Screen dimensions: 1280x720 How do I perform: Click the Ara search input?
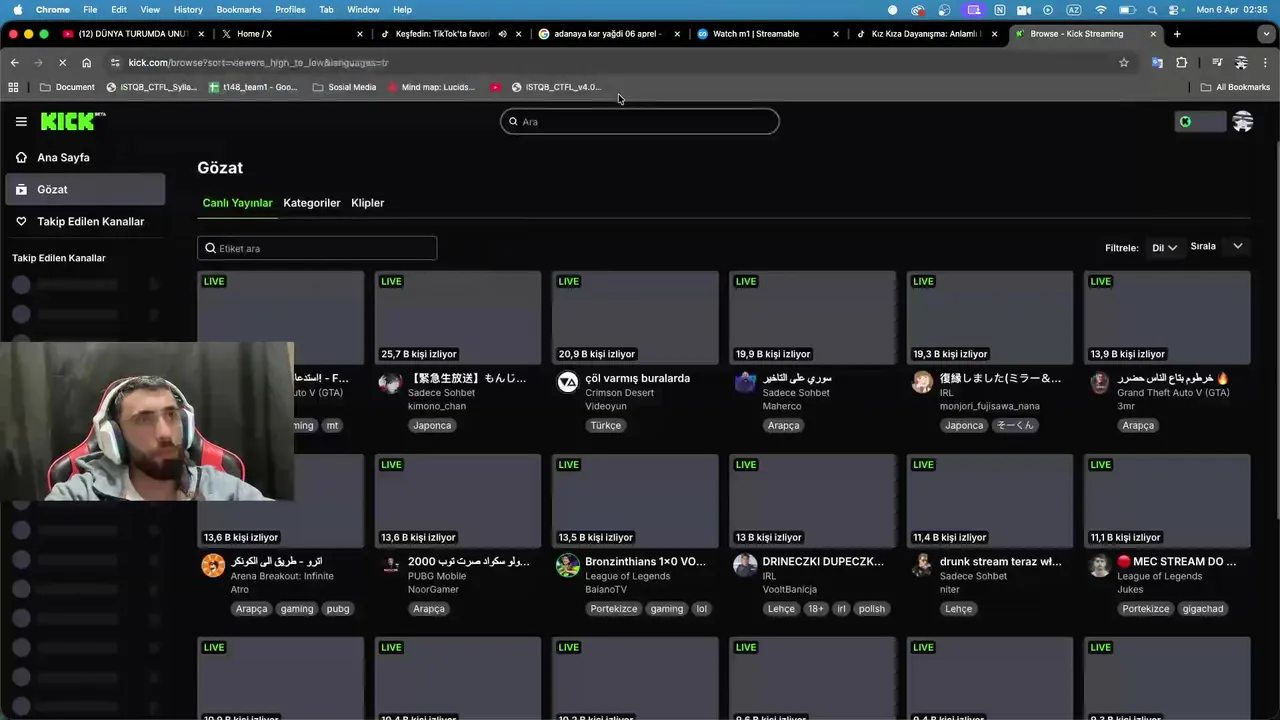tap(640, 122)
